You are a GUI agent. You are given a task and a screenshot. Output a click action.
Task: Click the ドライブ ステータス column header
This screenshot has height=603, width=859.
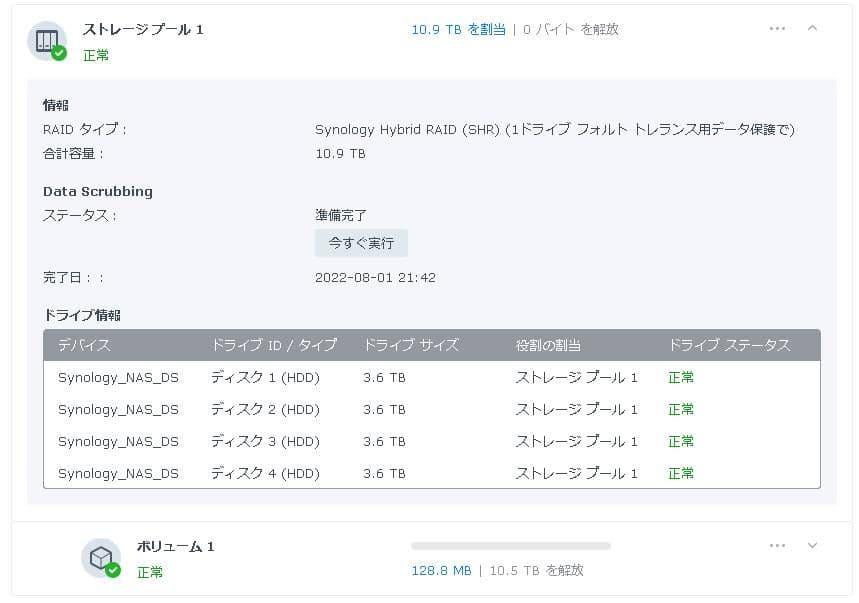click(x=731, y=345)
